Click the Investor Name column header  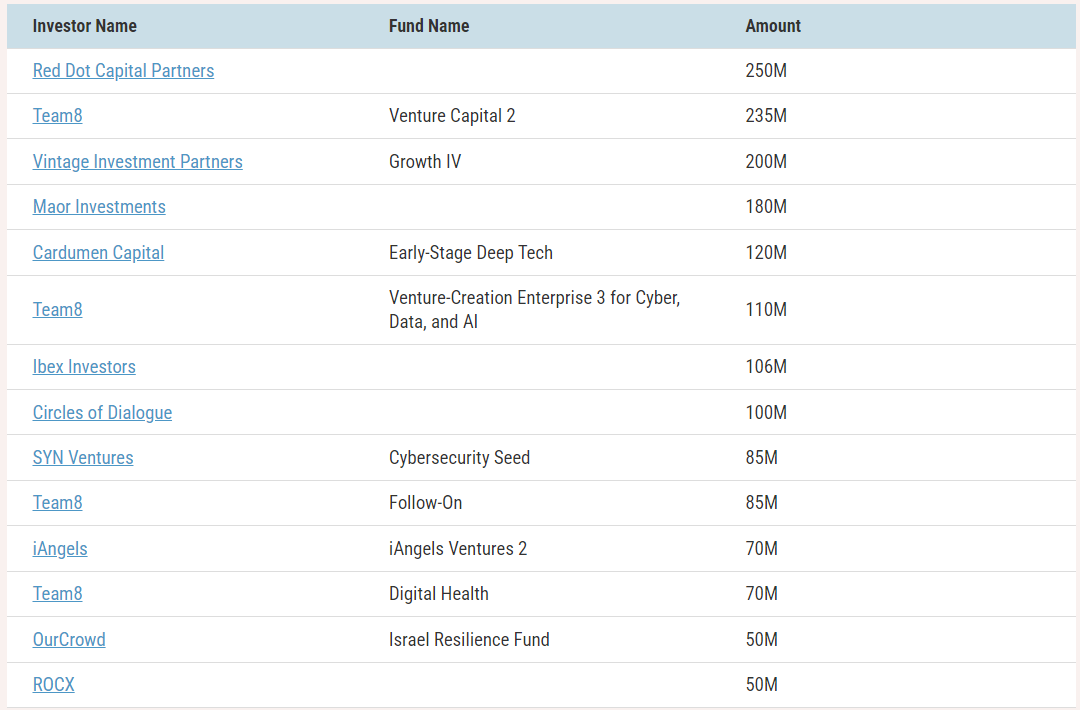point(85,26)
